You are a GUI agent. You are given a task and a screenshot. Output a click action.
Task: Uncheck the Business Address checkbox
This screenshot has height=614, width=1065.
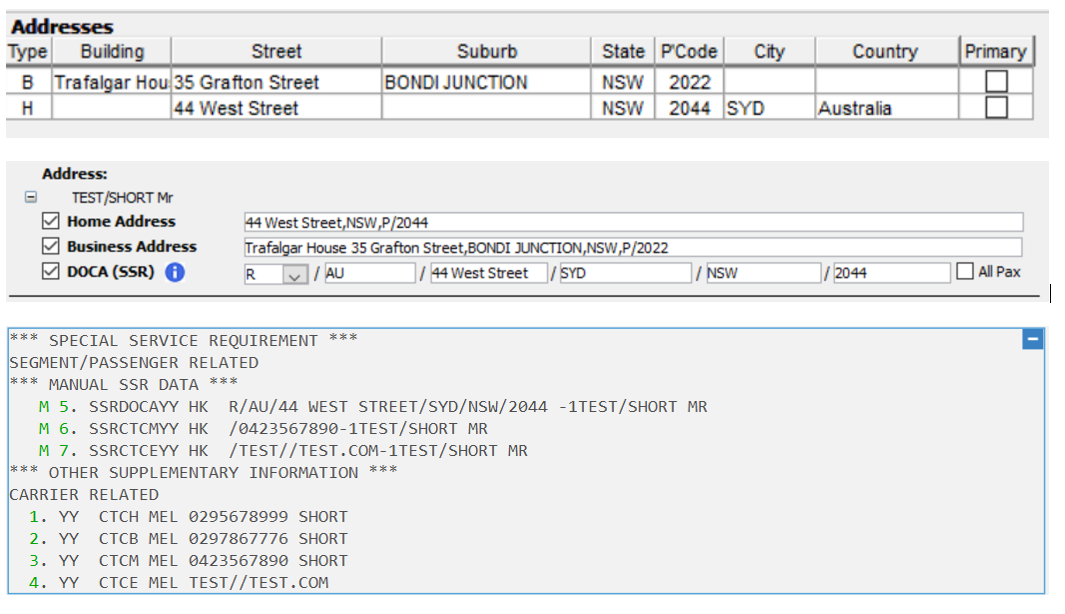click(x=50, y=246)
